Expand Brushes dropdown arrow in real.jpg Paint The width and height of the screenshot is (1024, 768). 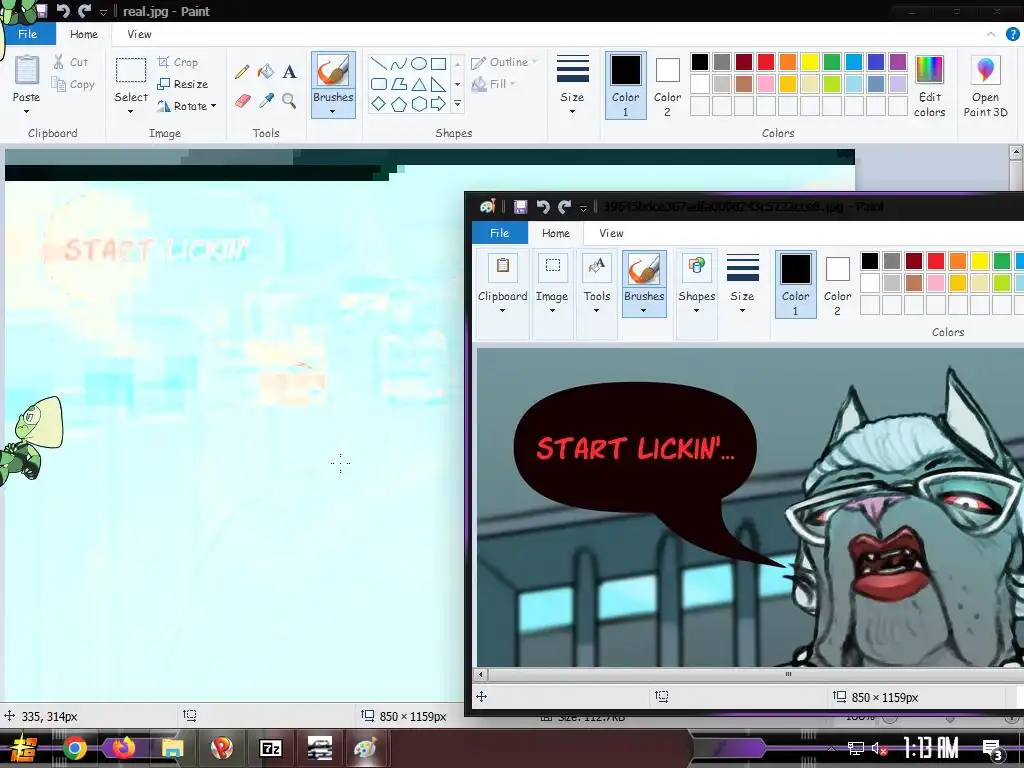(x=333, y=112)
